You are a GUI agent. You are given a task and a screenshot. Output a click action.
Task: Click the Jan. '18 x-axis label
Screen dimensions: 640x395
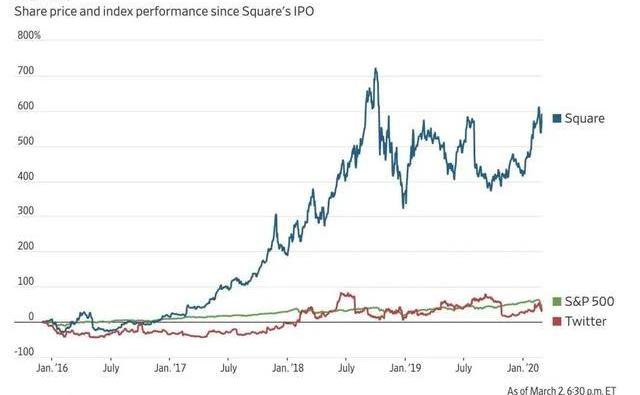click(x=288, y=368)
